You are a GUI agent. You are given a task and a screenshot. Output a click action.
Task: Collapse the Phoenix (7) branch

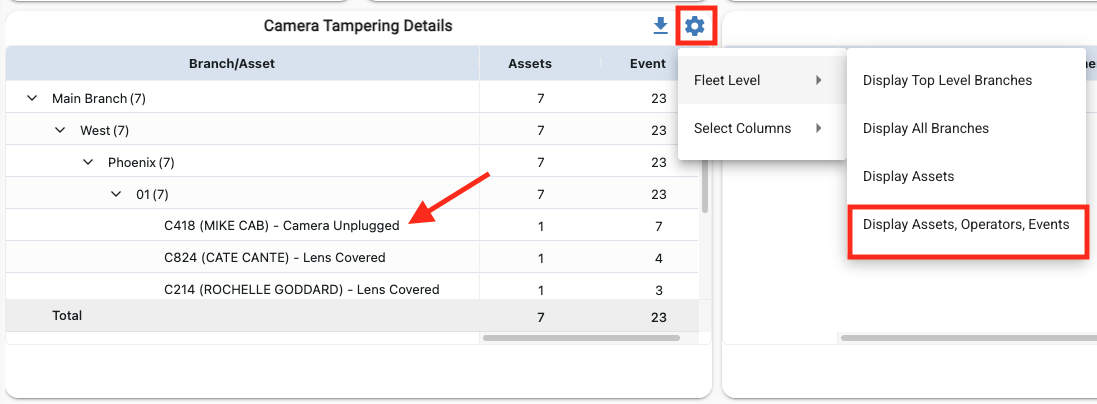click(x=88, y=162)
